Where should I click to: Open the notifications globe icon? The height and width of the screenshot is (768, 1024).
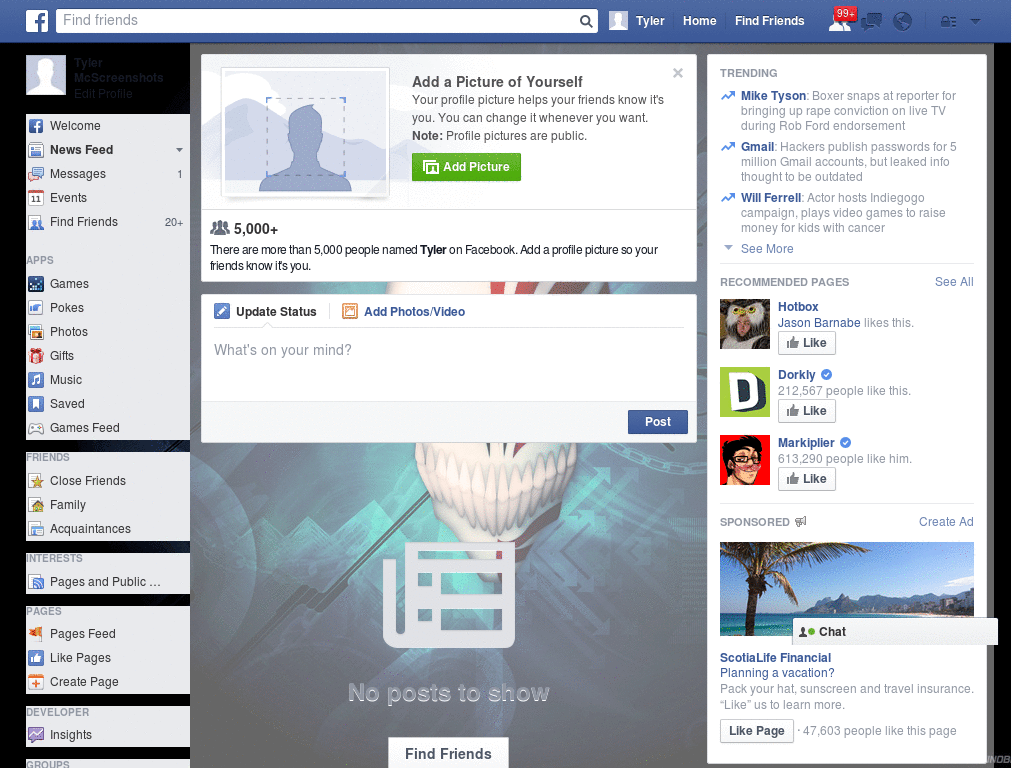coord(903,22)
